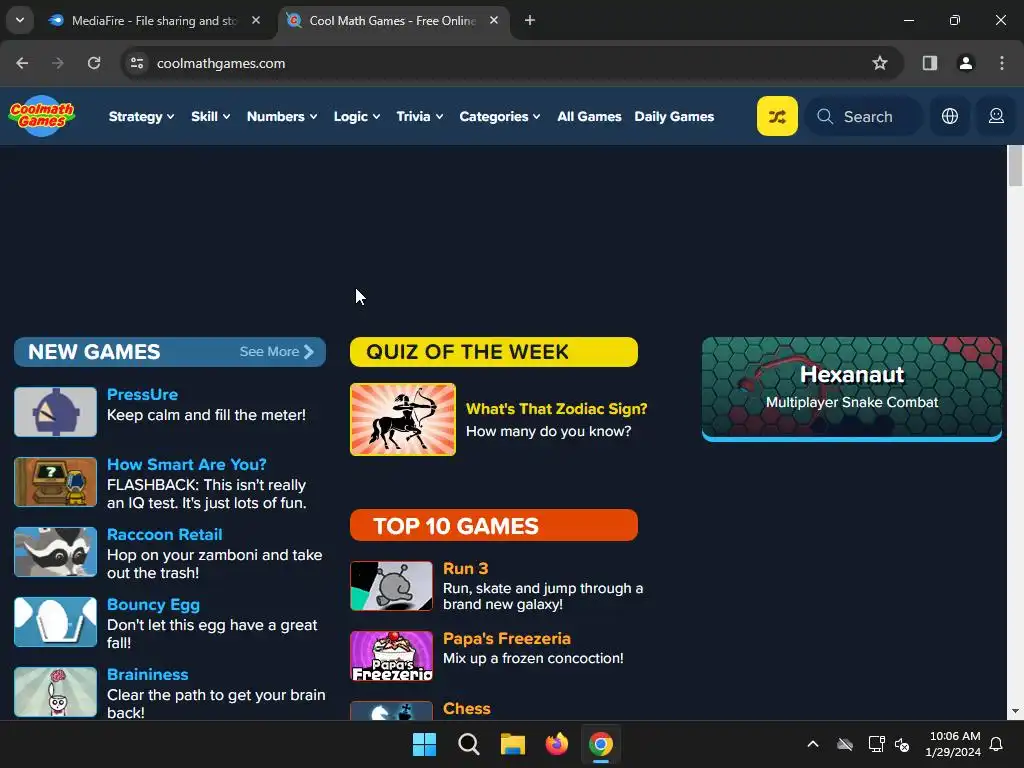1024x768 pixels.
Task: Click the Chrome taskbar icon
Action: coord(601,744)
